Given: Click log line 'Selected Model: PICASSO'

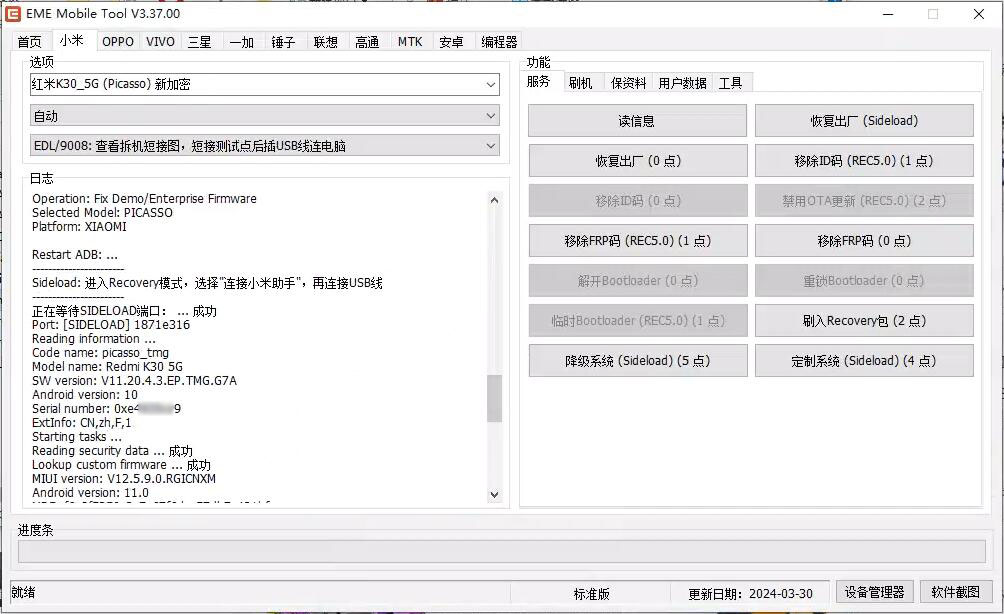Looking at the screenshot, I should point(102,213).
